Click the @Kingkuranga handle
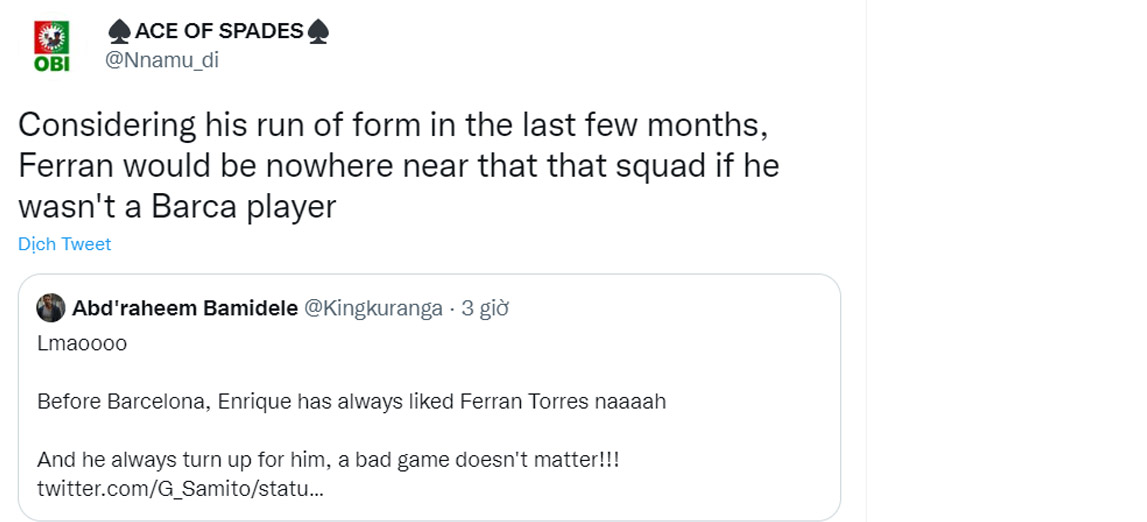The width and height of the screenshot is (1147, 522). coord(373,308)
